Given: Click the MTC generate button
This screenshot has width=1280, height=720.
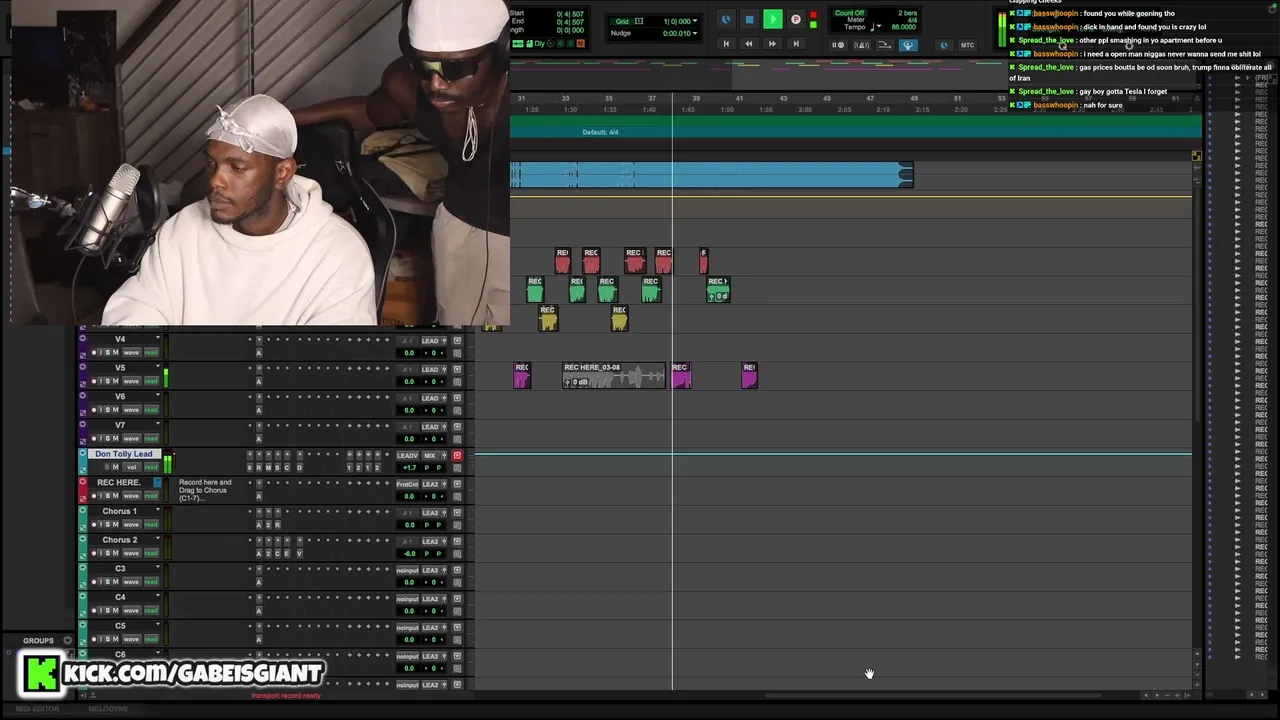Looking at the screenshot, I should click(x=967, y=45).
